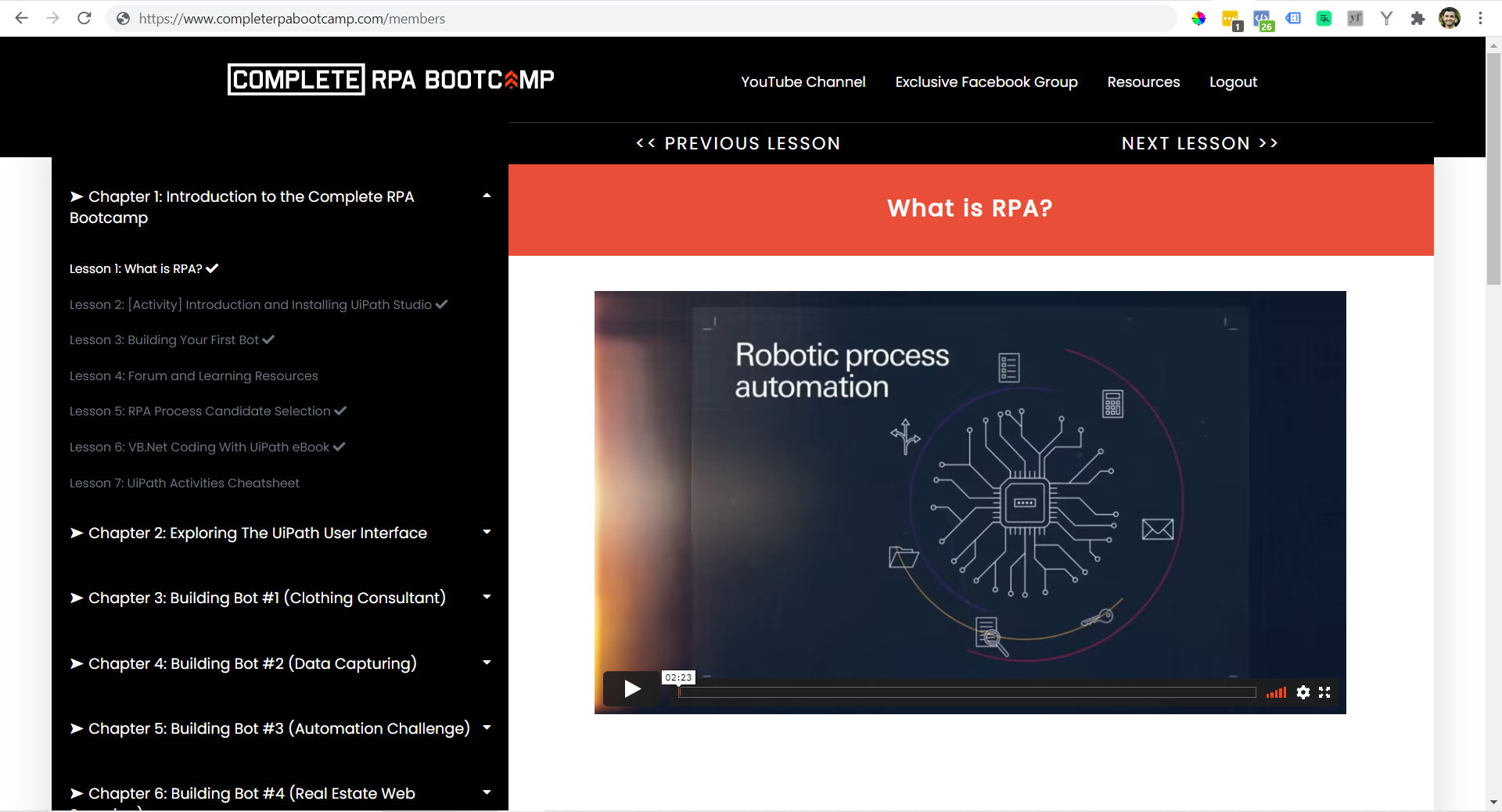Open the blue square extension next to badge 26
The height and width of the screenshot is (812, 1502).
pos(1293,18)
